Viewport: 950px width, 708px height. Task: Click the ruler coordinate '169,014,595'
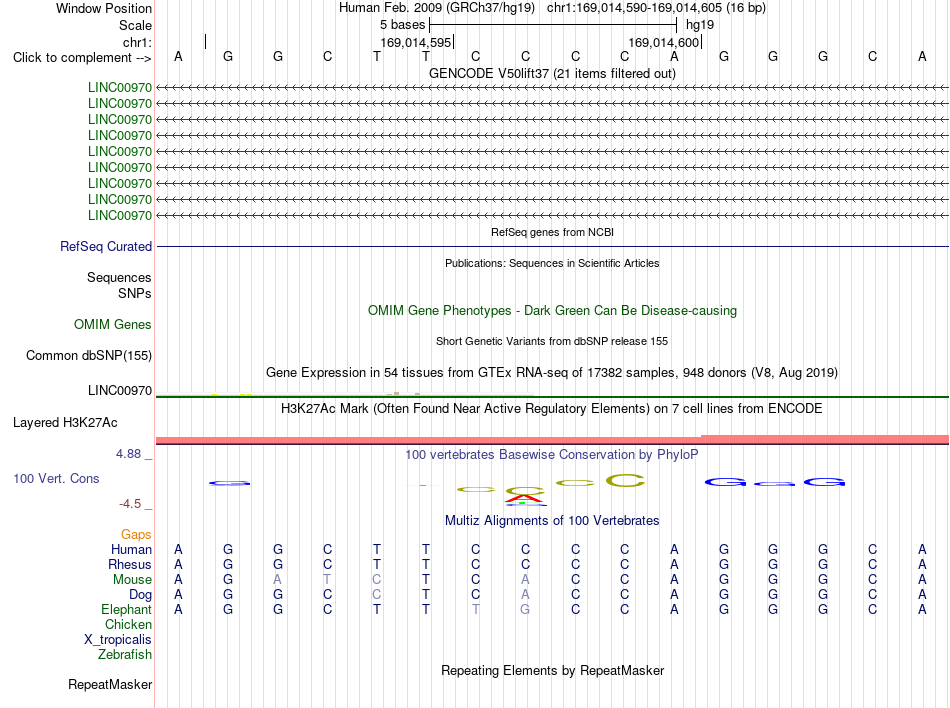tap(416, 42)
